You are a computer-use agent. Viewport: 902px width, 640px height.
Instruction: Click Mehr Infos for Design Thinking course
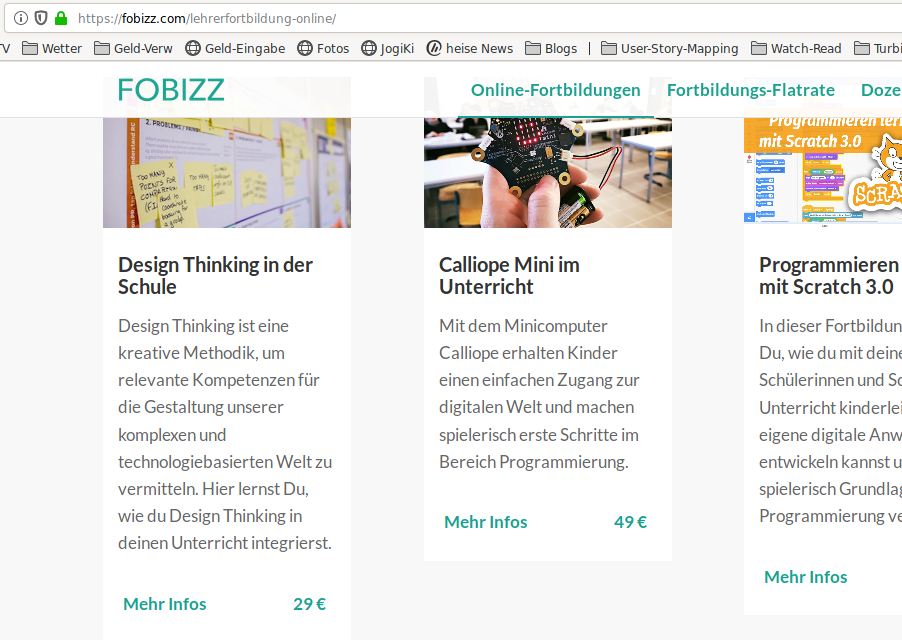165,604
